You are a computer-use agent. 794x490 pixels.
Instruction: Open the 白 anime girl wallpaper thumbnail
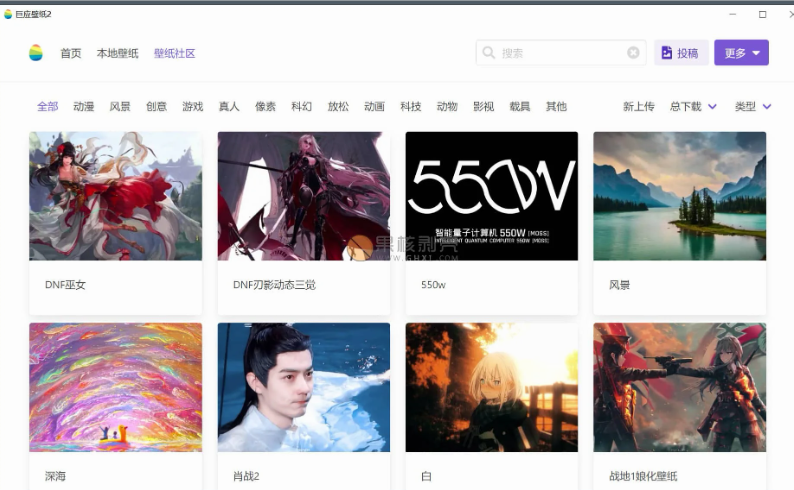point(492,387)
